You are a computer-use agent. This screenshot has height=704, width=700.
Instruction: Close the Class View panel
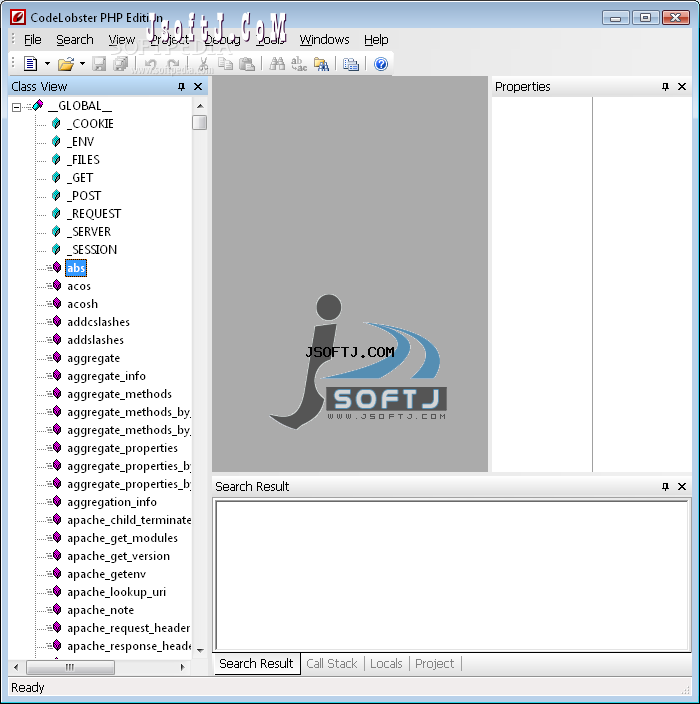(x=198, y=87)
